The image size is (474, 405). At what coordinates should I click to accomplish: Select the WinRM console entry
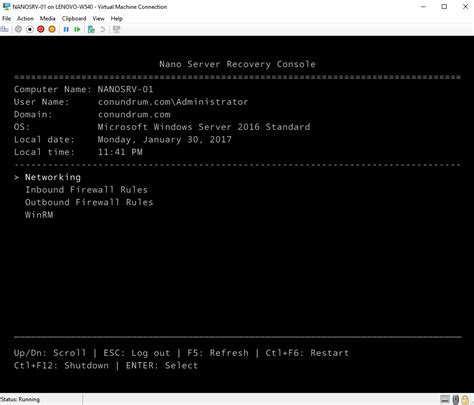pos(39,215)
